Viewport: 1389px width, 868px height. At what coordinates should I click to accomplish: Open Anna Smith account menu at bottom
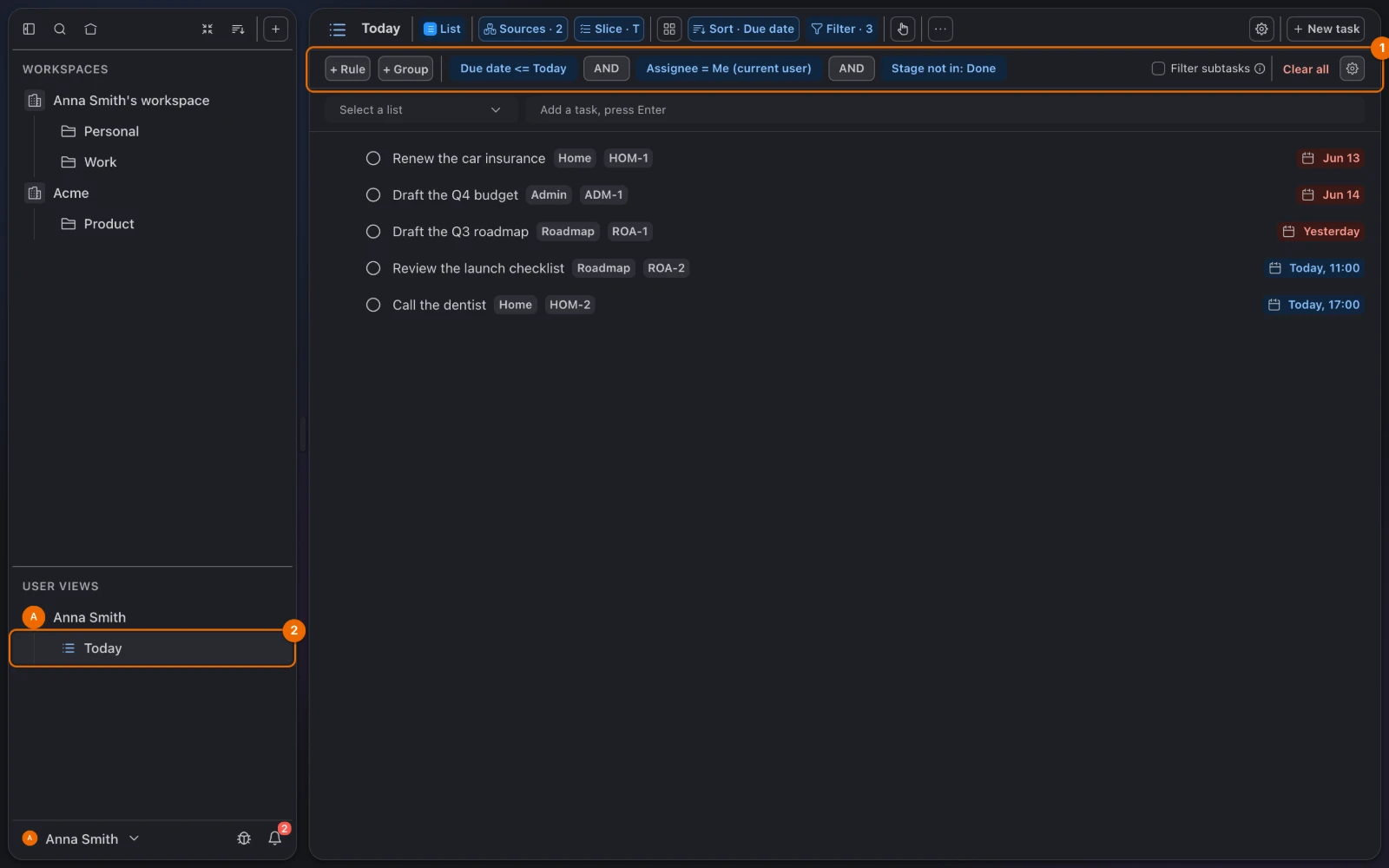click(x=81, y=838)
